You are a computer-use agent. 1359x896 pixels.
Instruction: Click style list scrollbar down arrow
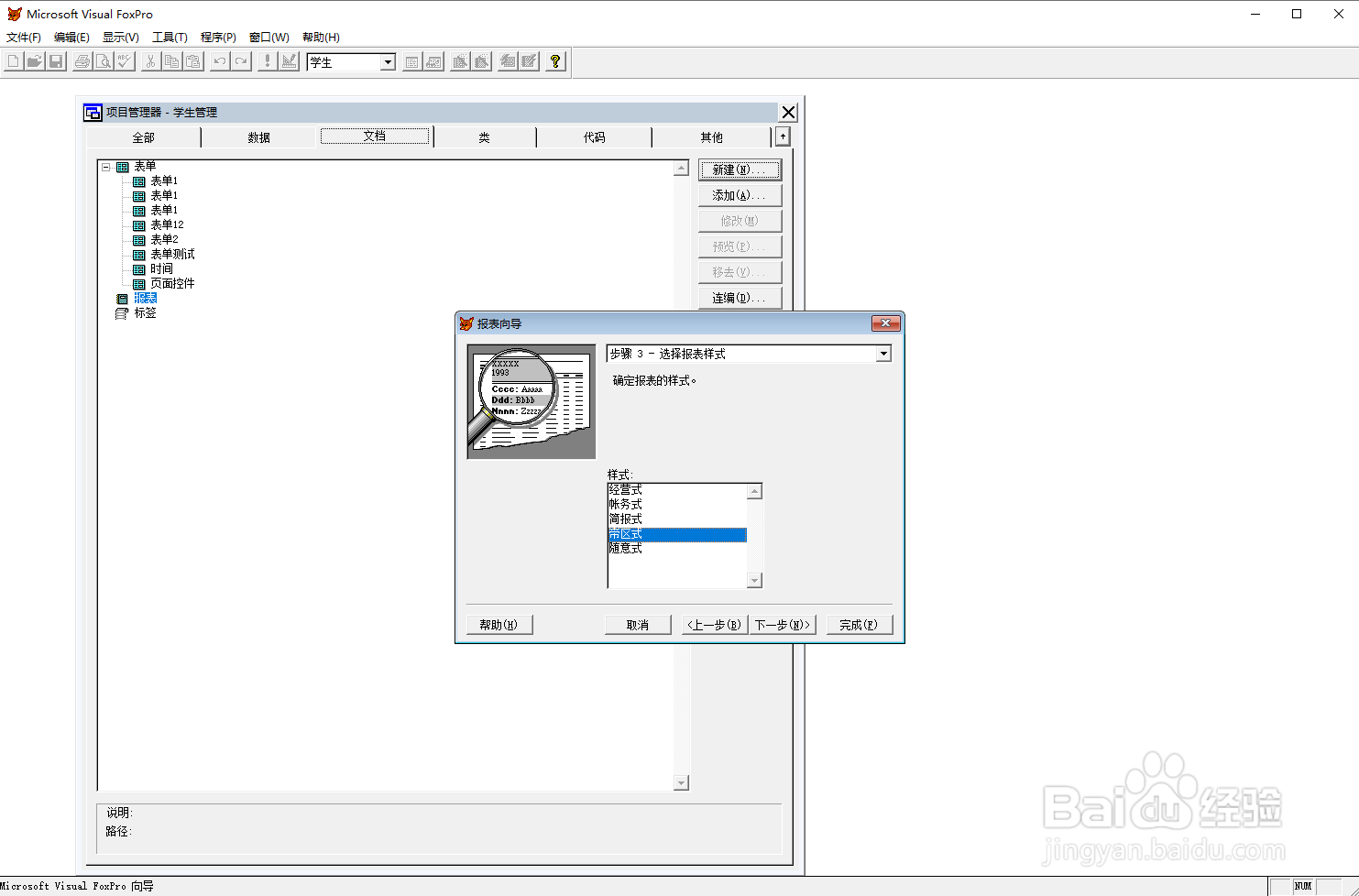click(754, 580)
